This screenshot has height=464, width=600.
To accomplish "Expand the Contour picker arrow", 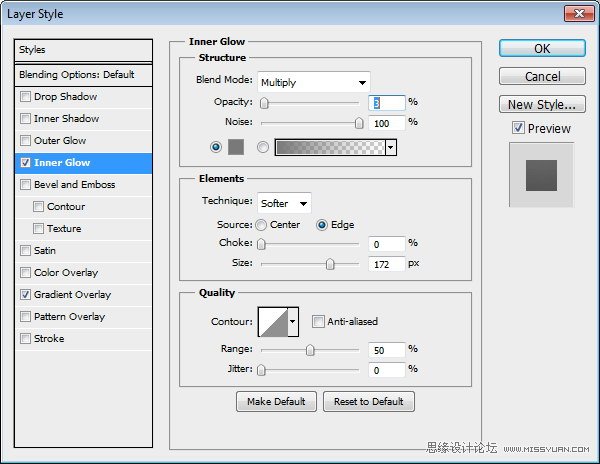I will tap(293, 322).
